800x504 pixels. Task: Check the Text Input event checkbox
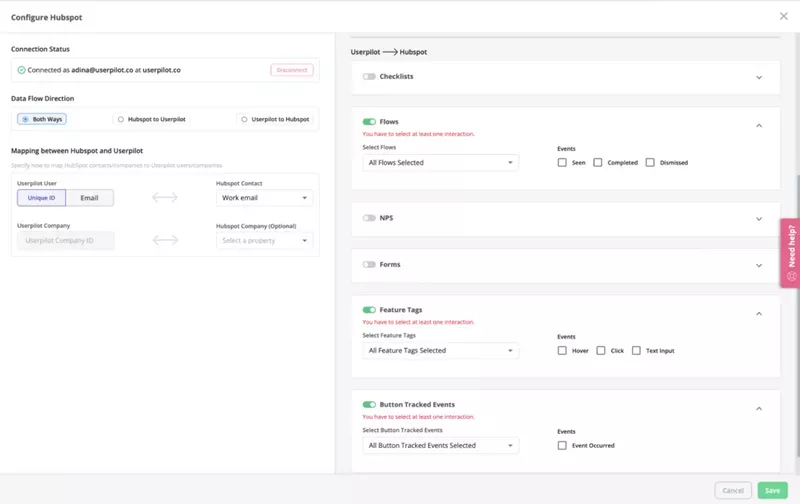(636, 350)
